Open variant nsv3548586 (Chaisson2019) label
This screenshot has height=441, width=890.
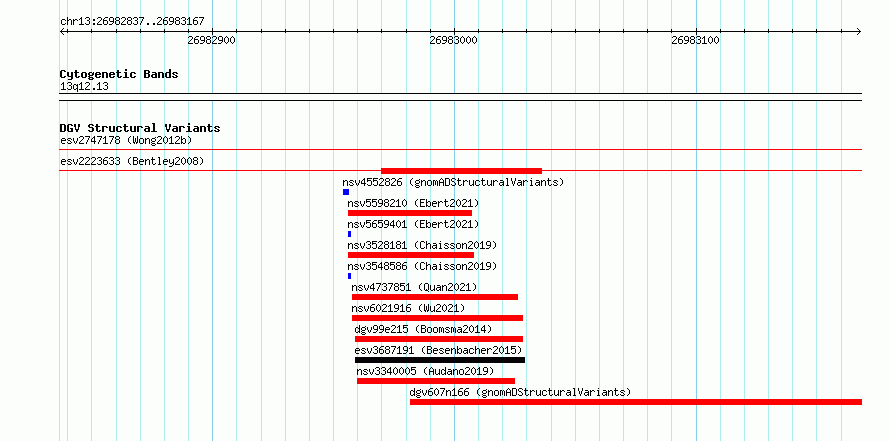(x=422, y=266)
